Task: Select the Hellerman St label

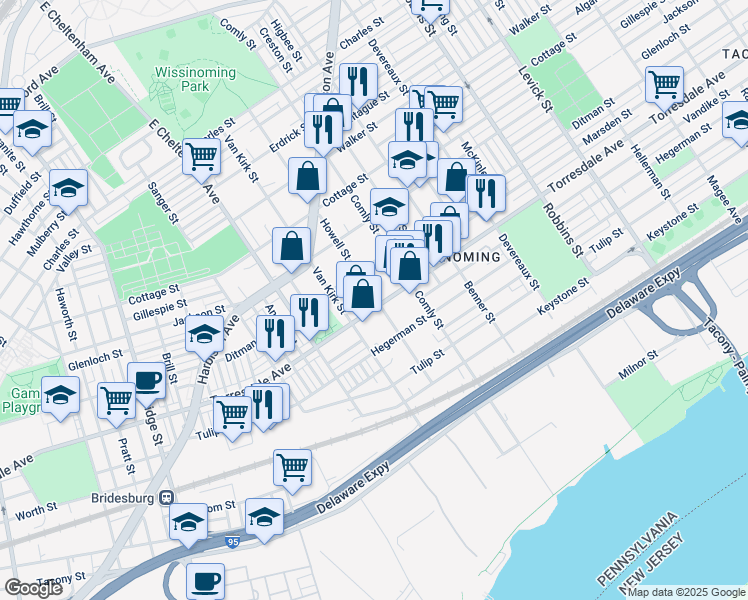Action: point(651,172)
